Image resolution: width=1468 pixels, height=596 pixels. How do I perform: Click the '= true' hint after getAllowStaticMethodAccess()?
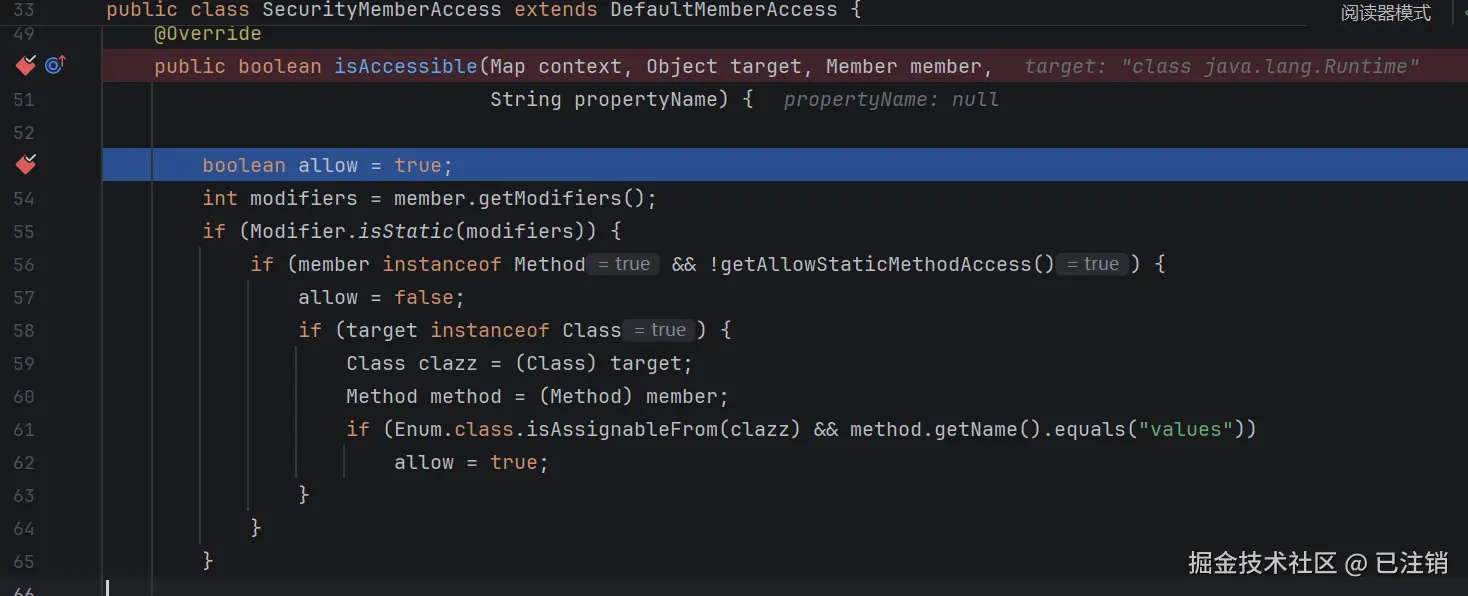pos(1092,264)
